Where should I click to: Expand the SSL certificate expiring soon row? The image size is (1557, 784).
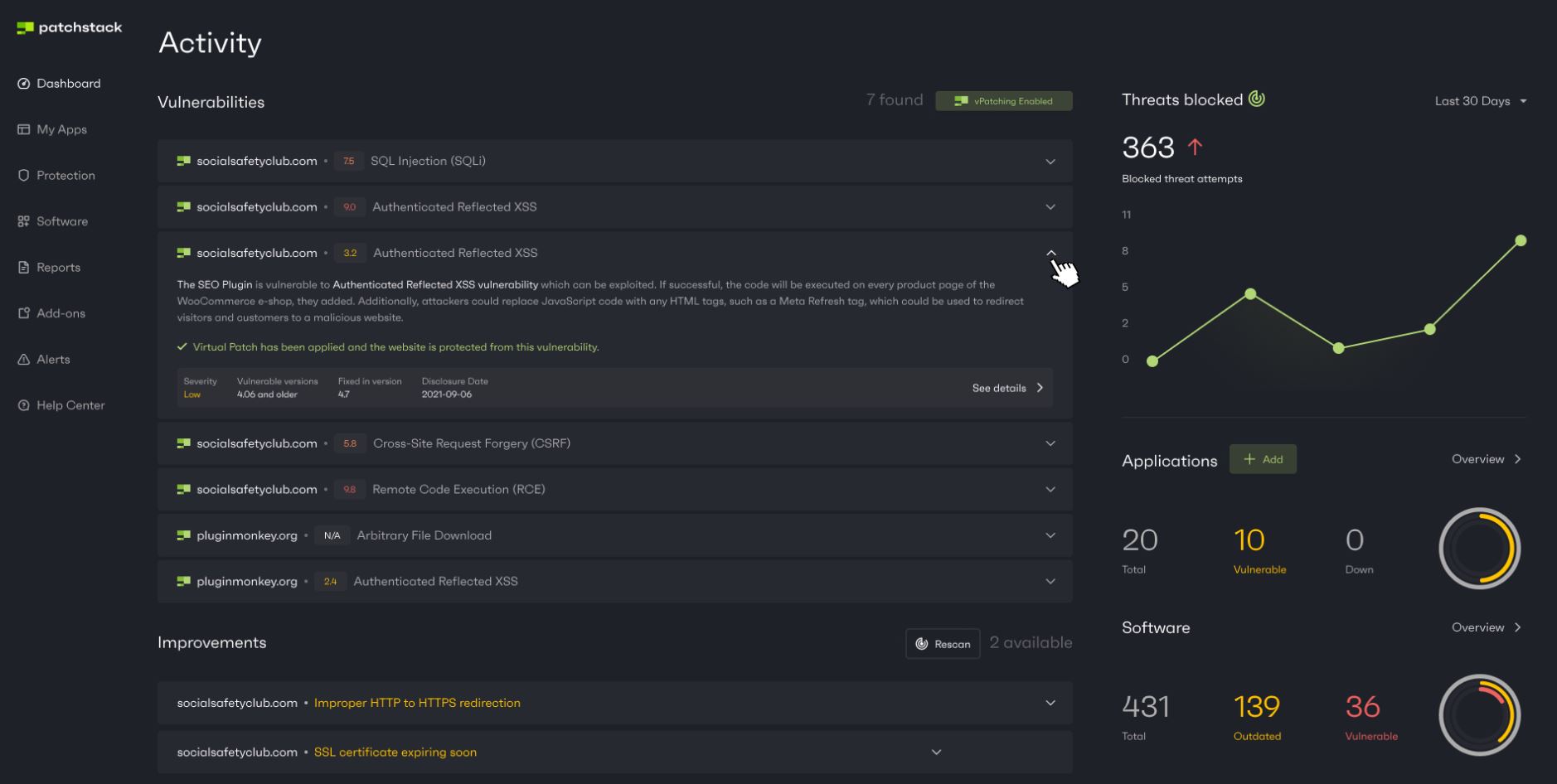tap(936, 753)
